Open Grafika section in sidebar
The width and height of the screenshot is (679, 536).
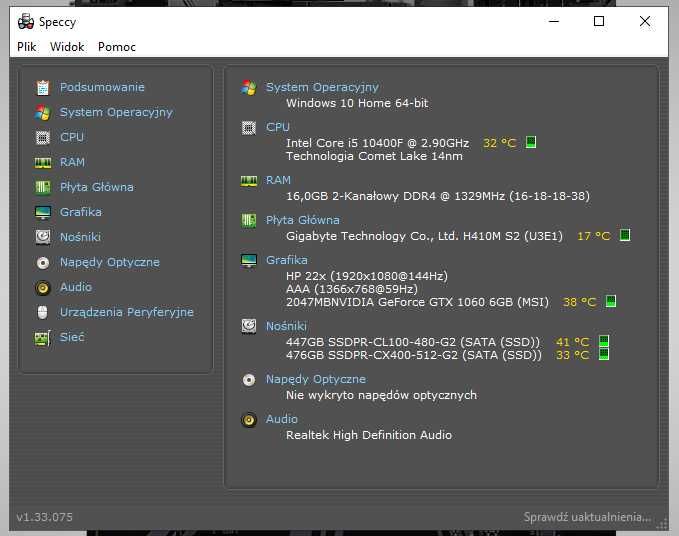pyautogui.click(x=81, y=212)
